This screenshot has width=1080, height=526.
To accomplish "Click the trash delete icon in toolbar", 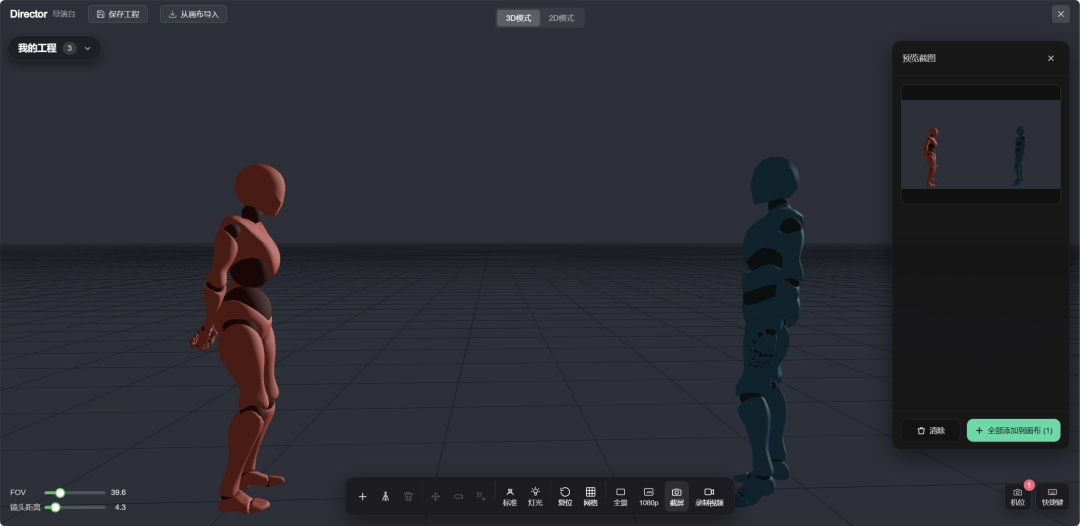I will point(408,496).
